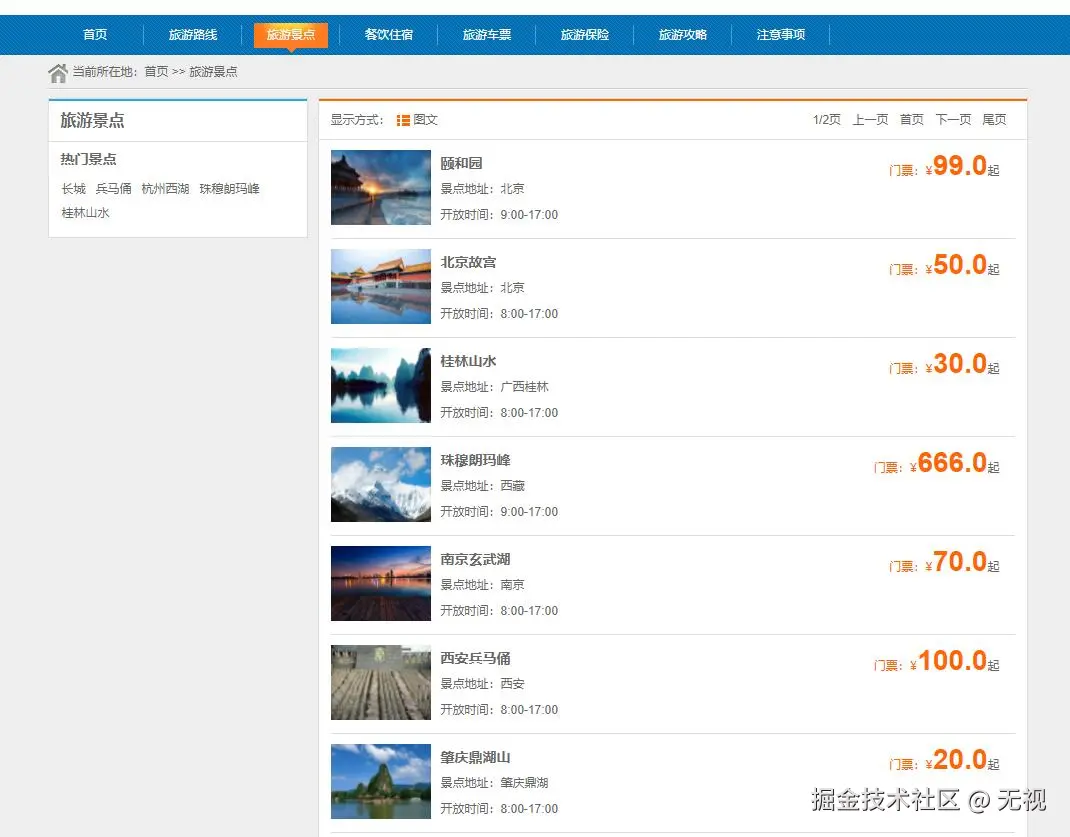This screenshot has height=837, width=1070.
Task: Click the 长城 hot spot link
Action: tap(74, 189)
